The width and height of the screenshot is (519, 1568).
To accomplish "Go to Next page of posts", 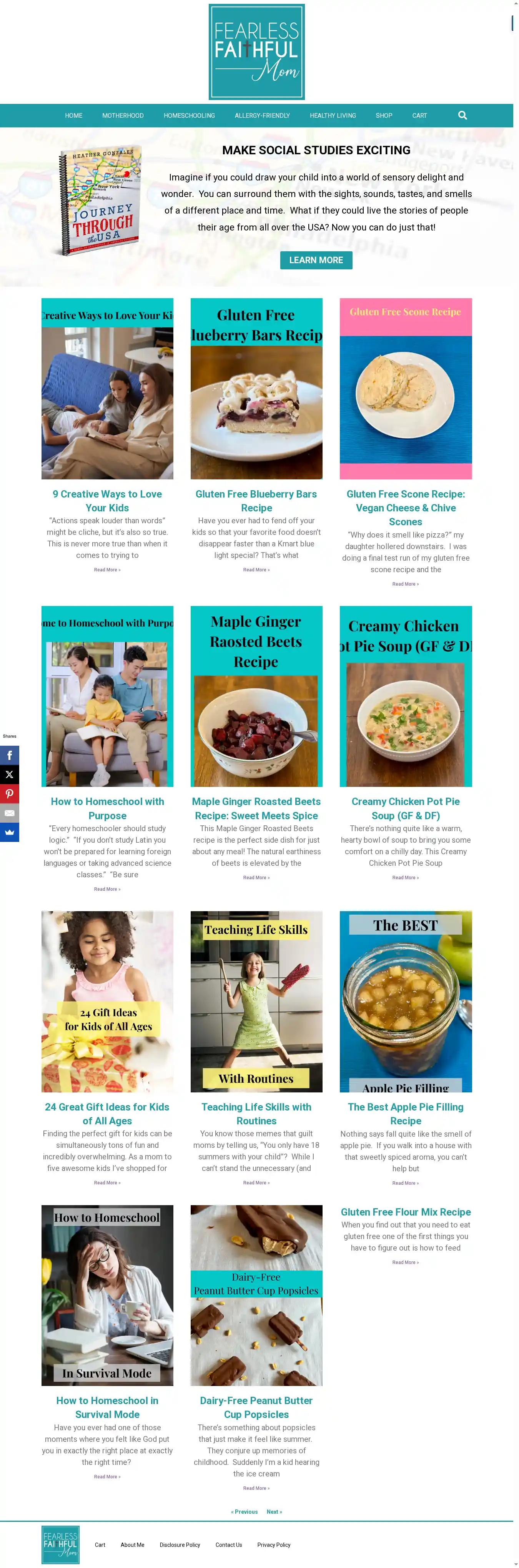I will tap(274, 1511).
